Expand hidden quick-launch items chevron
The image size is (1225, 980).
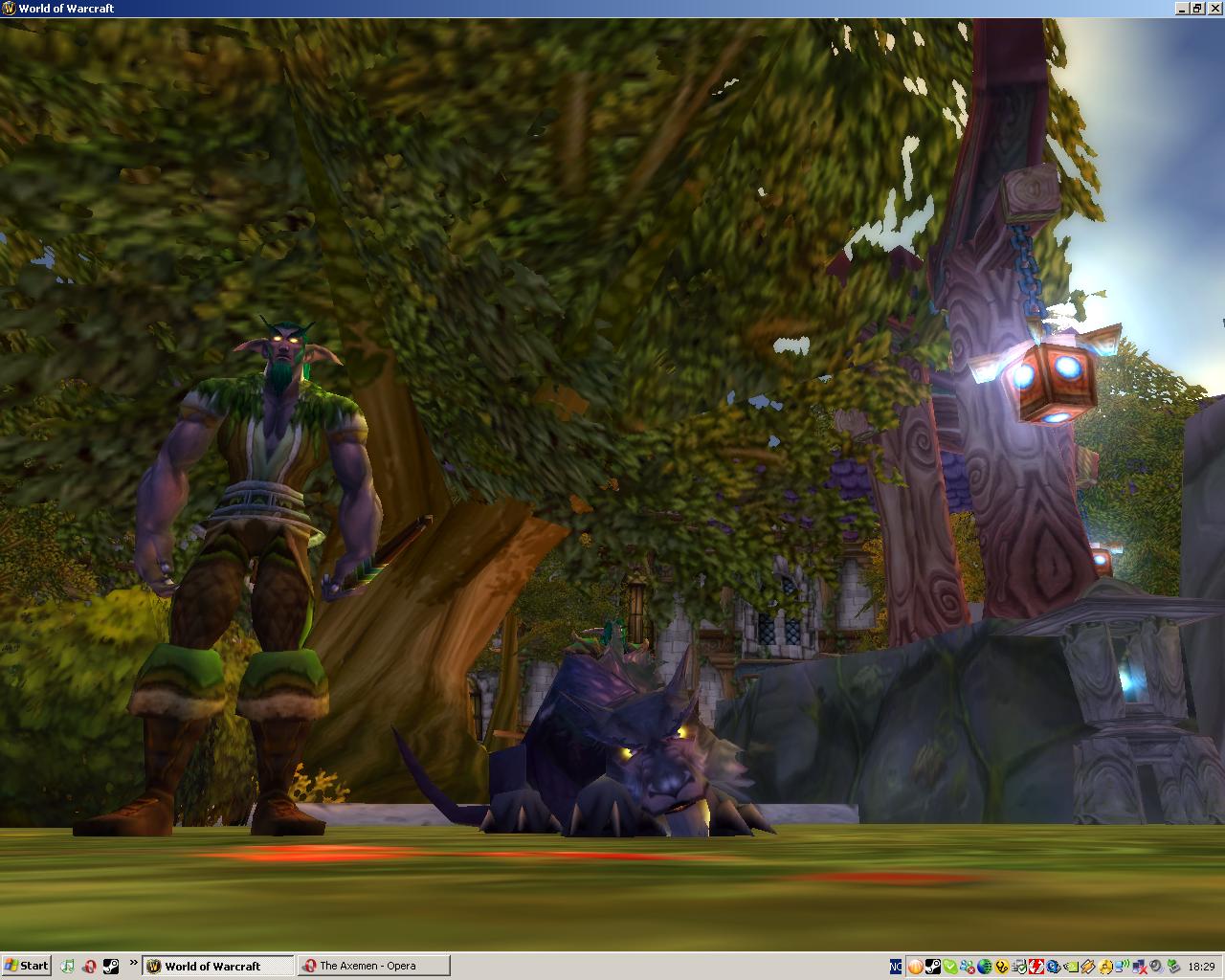[133, 962]
